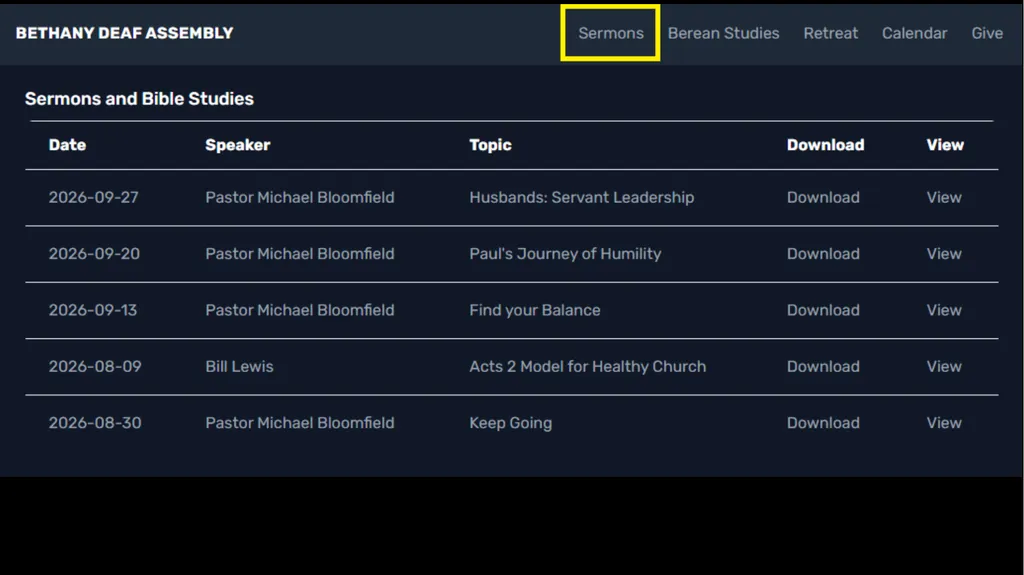
Task: Click the Date column header
Action: (x=67, y=145)
